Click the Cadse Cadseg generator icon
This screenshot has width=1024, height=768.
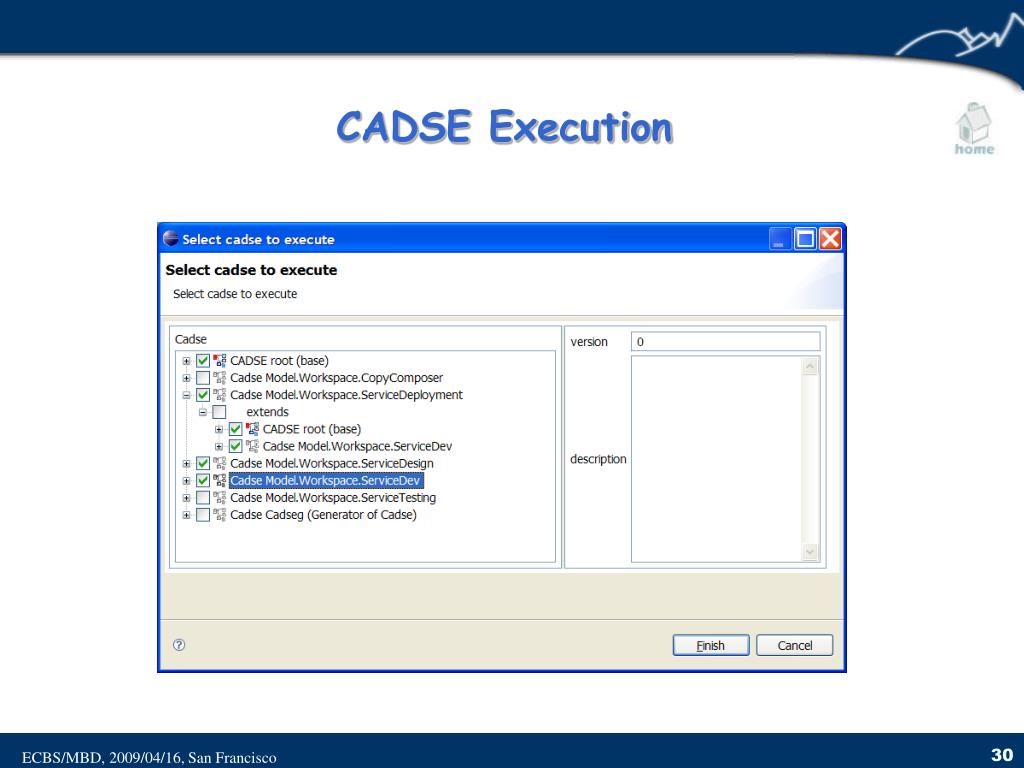(219, 515)
